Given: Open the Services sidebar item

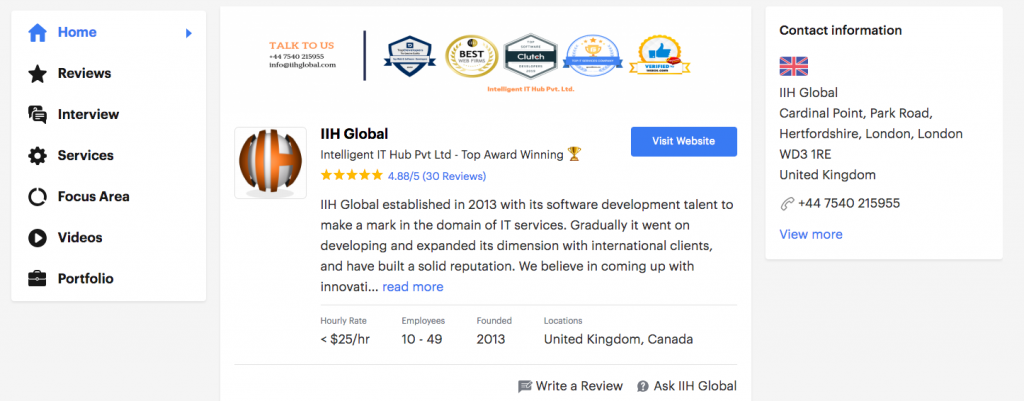Looking at the screenshot, I should pos(108,155).
